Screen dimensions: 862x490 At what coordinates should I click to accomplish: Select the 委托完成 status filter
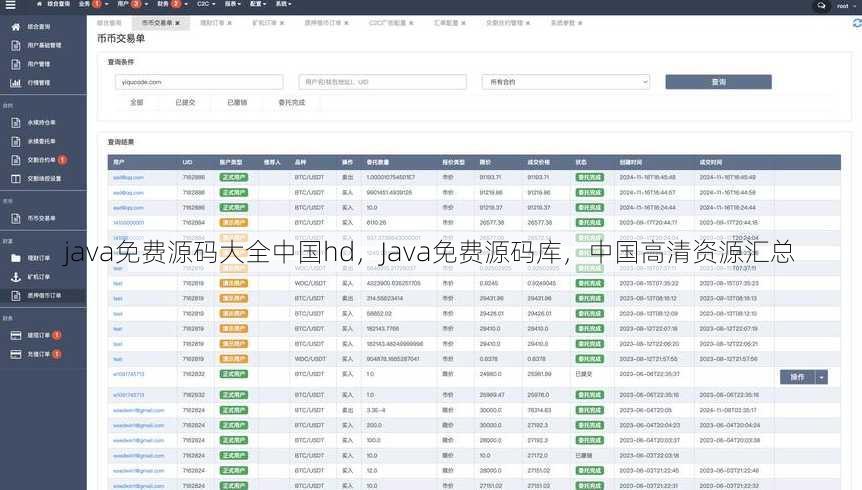pos(291,102)
